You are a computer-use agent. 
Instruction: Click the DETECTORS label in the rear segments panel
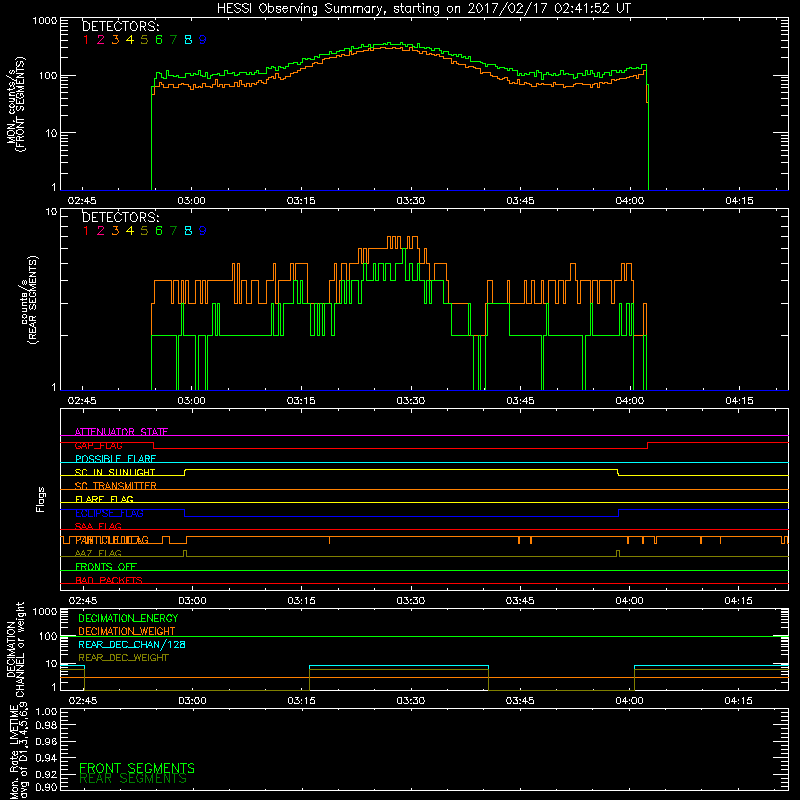click(120, 217)
